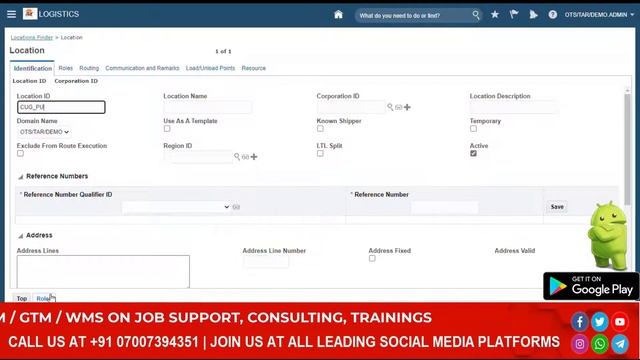Search for a Corporation ID with magnifier
The image size is (640, 360).
tap(390, 107)
